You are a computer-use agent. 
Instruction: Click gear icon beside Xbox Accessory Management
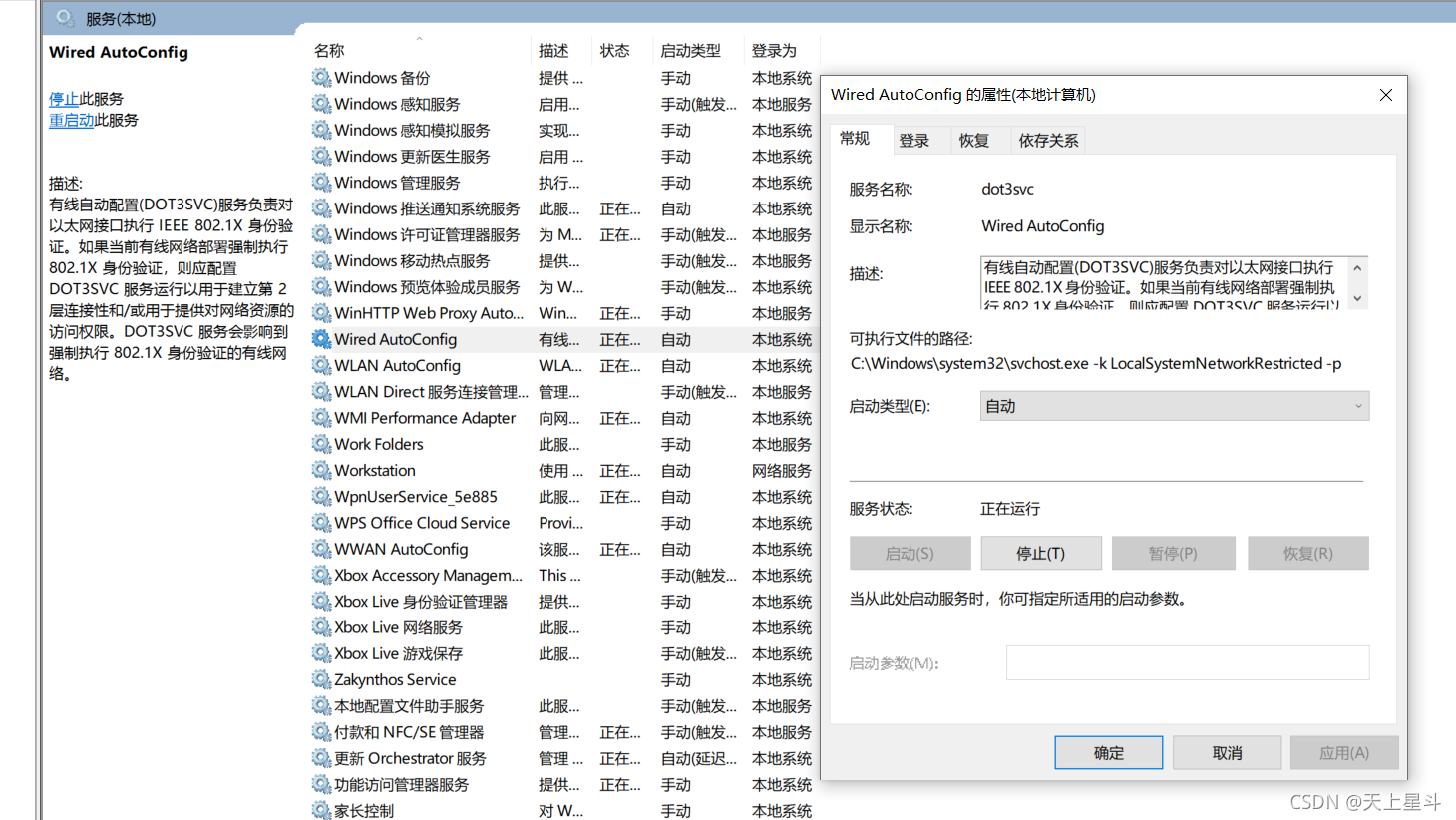pyautogui.click(x=321, y=576)
